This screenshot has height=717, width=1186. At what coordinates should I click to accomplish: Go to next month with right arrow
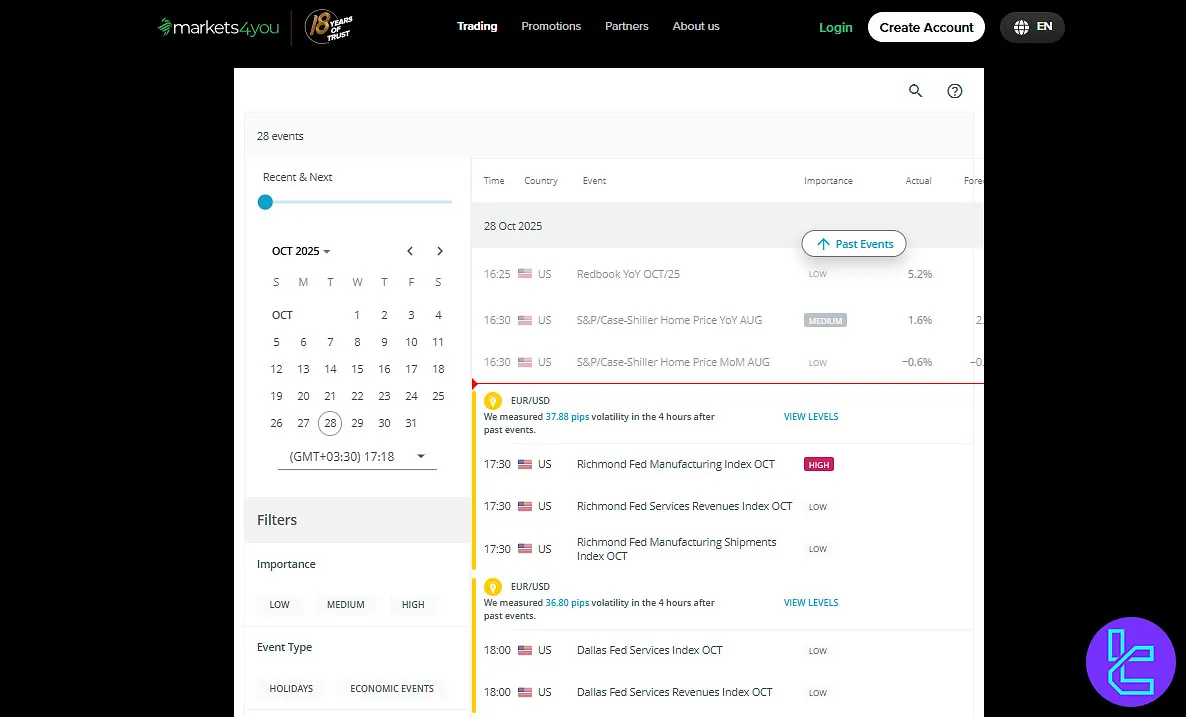(440, 251)
